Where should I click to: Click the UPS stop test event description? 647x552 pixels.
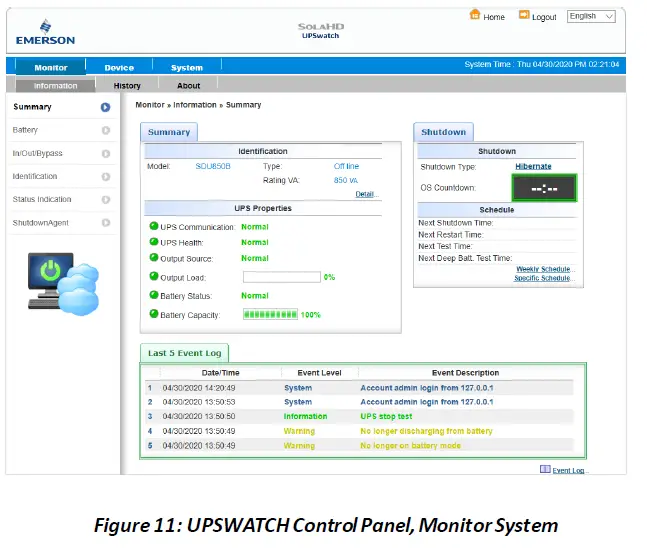click(x=386, y=416)
